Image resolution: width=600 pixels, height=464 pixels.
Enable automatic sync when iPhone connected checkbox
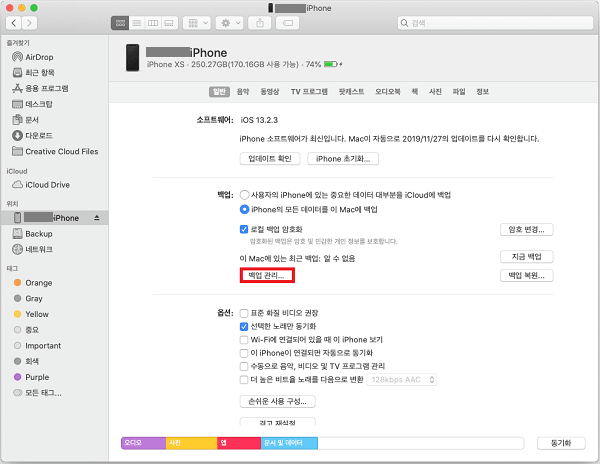[244, 353]
